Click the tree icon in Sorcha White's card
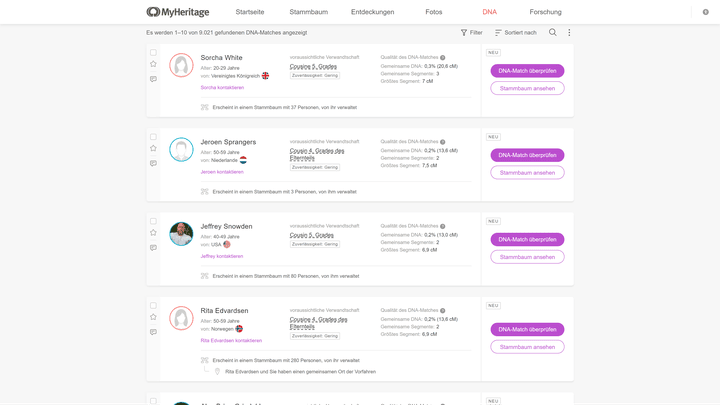720x405 pixels. pyautogui.click(x=205, y=107)
